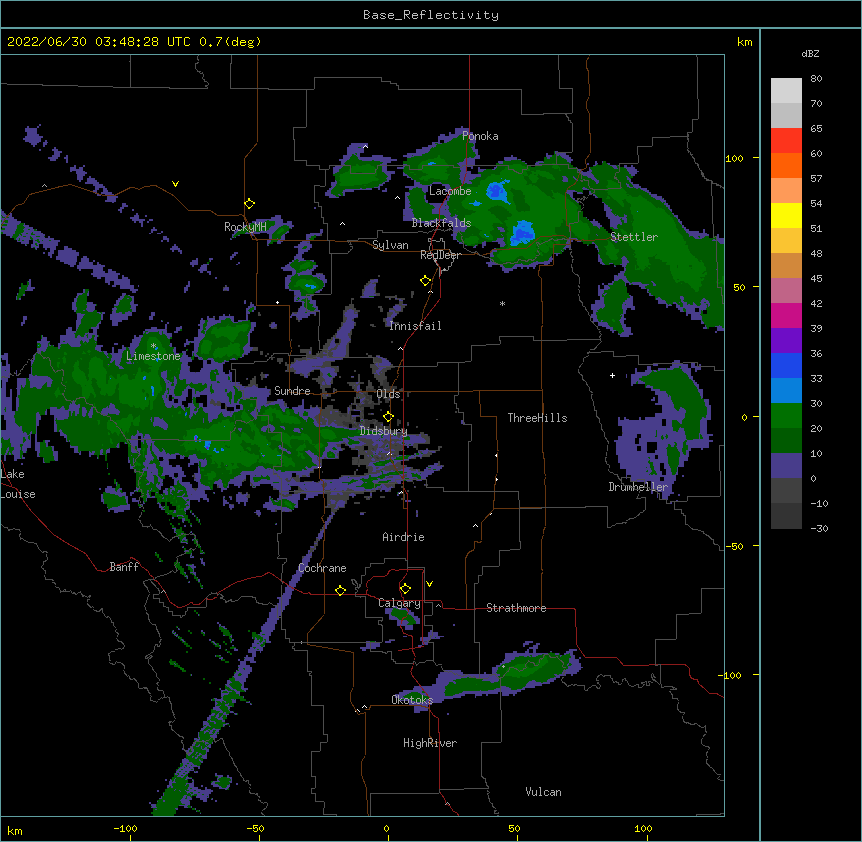The image size is (862, 842).
Task: Click the Lake Louise map label
Action: [x=18, y=484]
